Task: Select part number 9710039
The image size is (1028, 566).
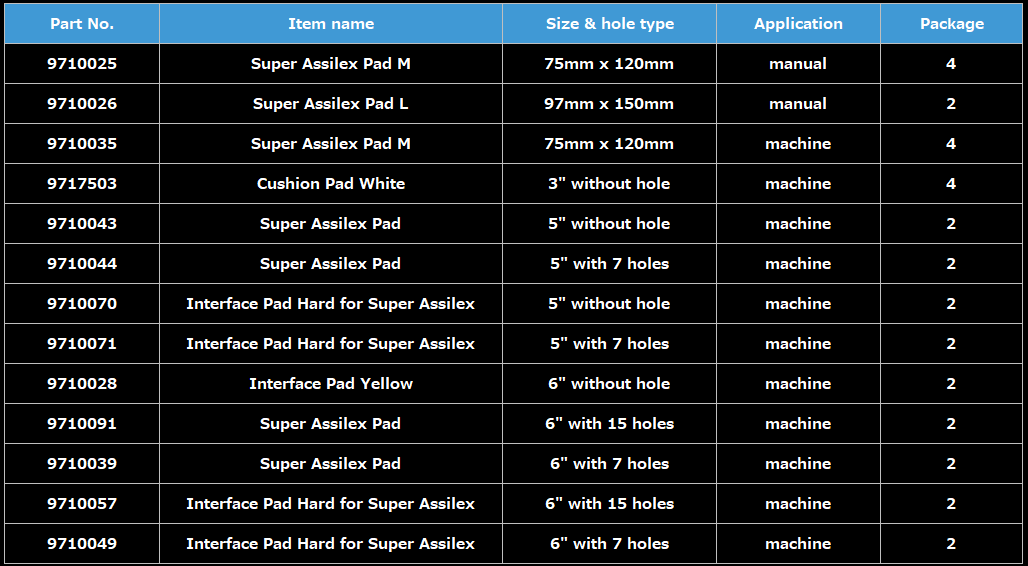Action: pos(82,464)
